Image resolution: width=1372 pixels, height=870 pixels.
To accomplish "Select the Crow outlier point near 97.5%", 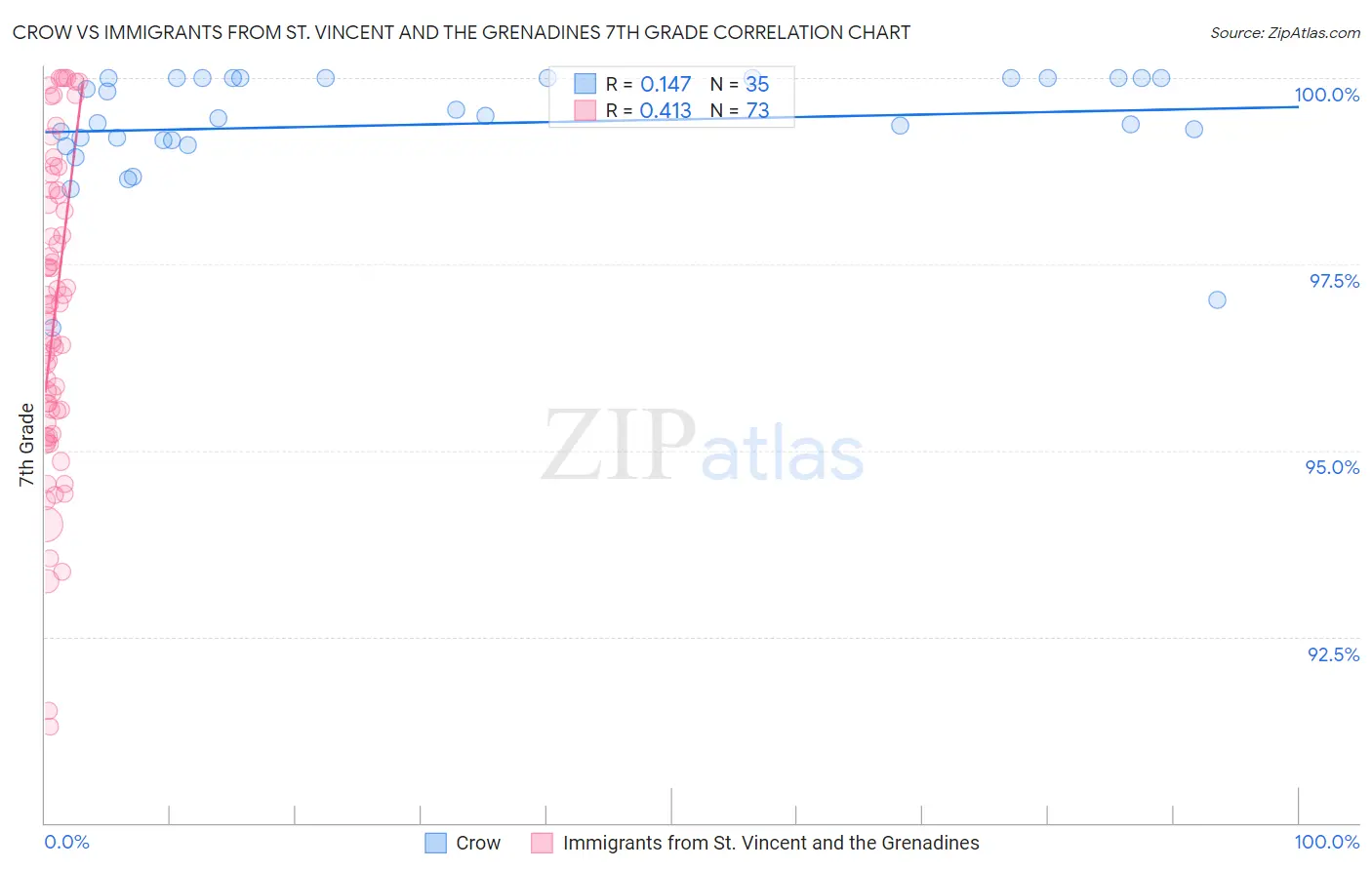I will [x=1217, y=299].
